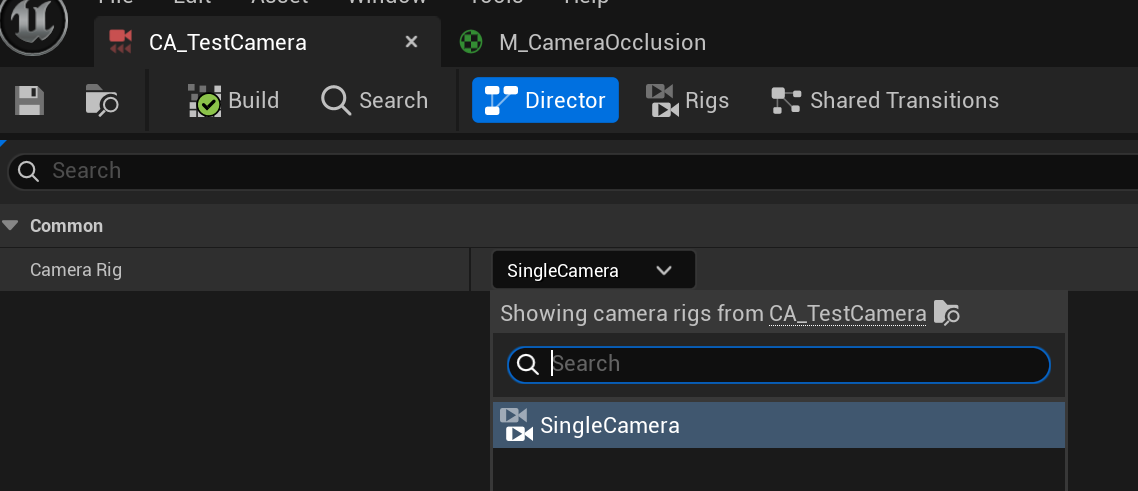The height and width of the screenshot is (491, 1138).
Task: Switch to Shared Transitions mode
Action: point(885,100)
